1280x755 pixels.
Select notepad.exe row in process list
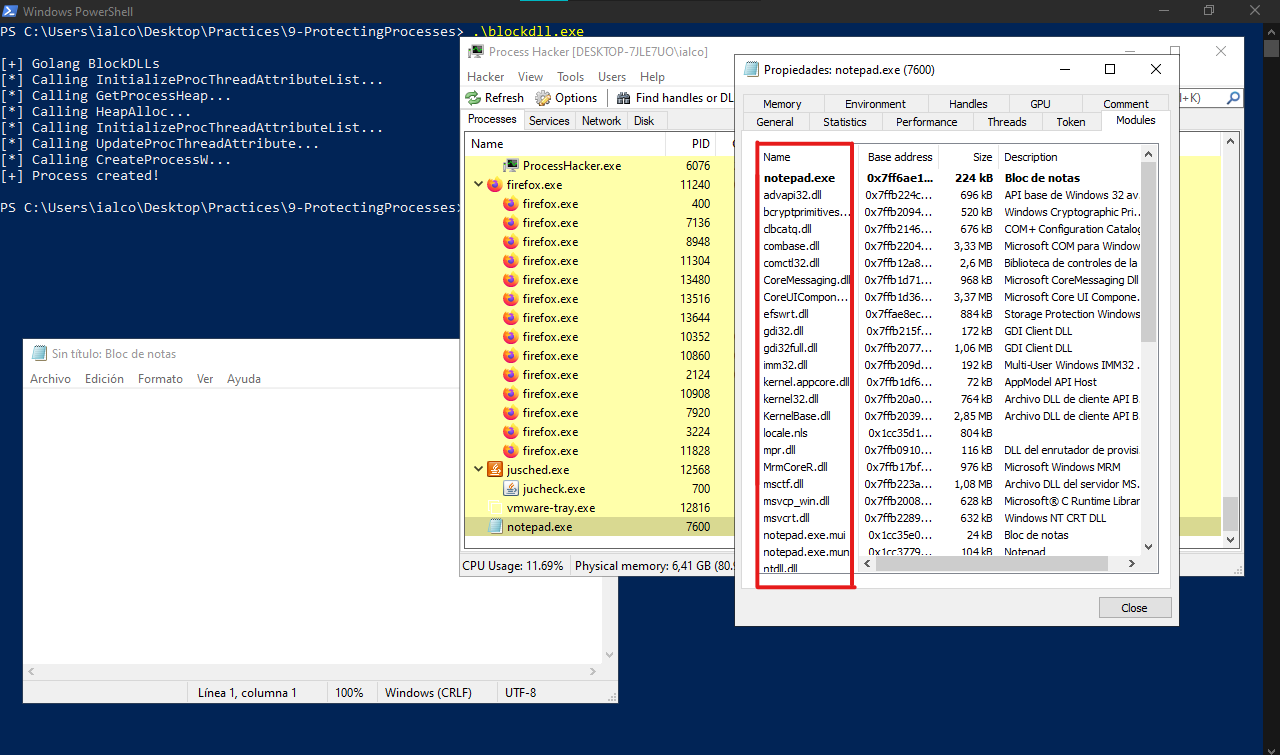click(598, 527)
